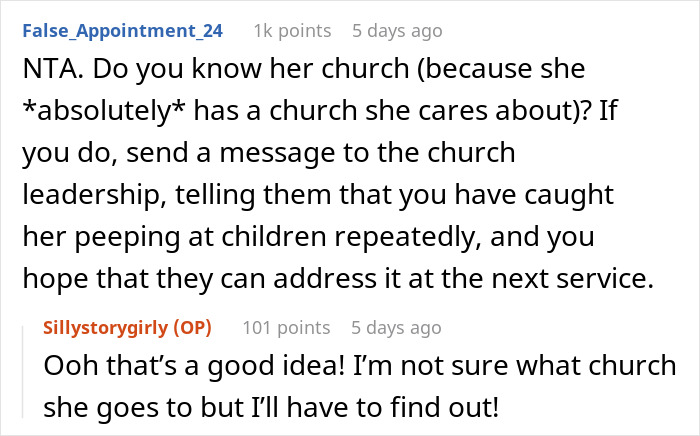The width and height of the screenshot is (700, 436).
Task: Click the "101 points" score label
Action: (x=287, y=327)
